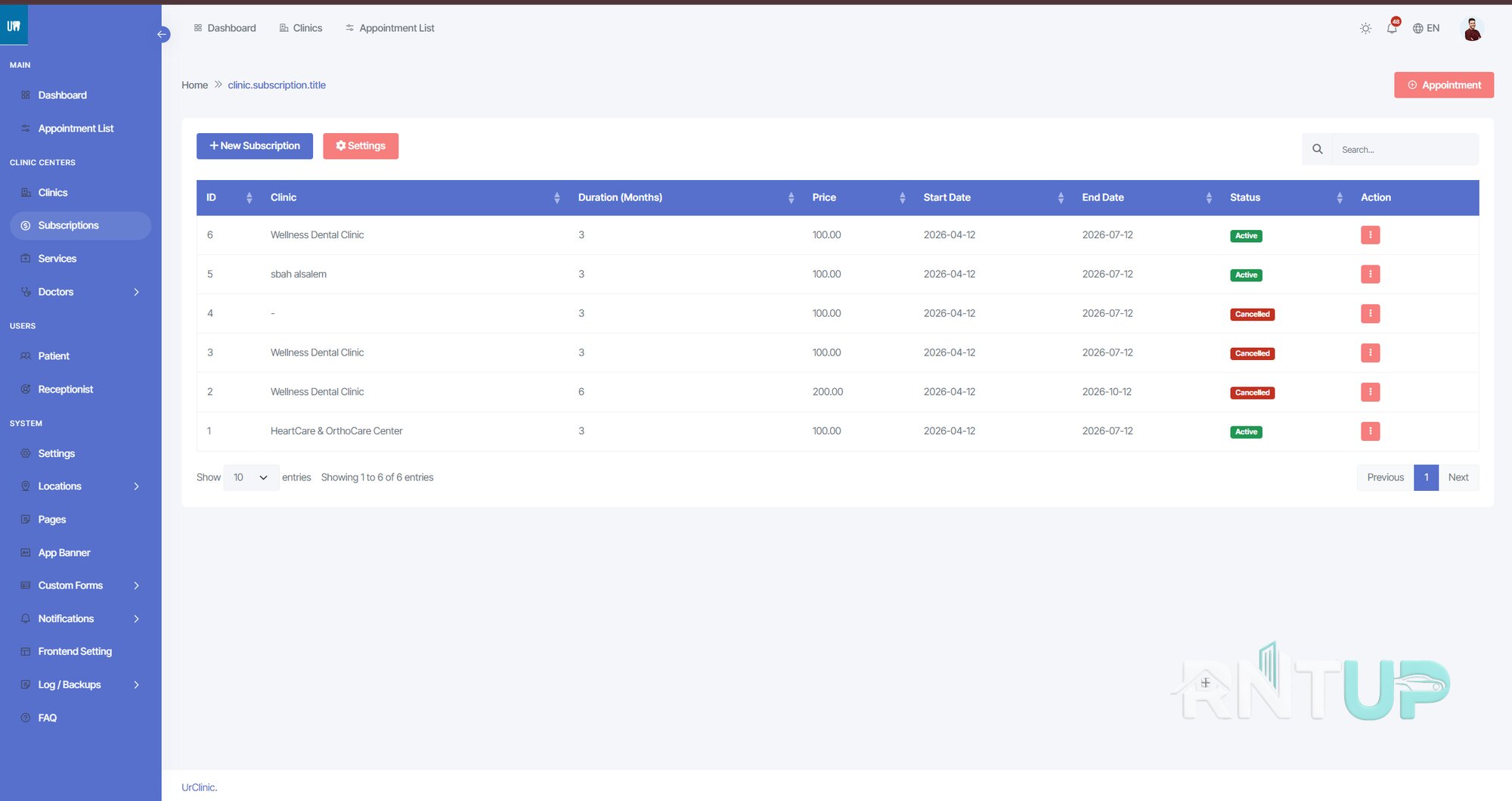Image resolution: width=1512 pixels, height=801 pixels.
Task: Open the EN language selector
Action: 1426,29
